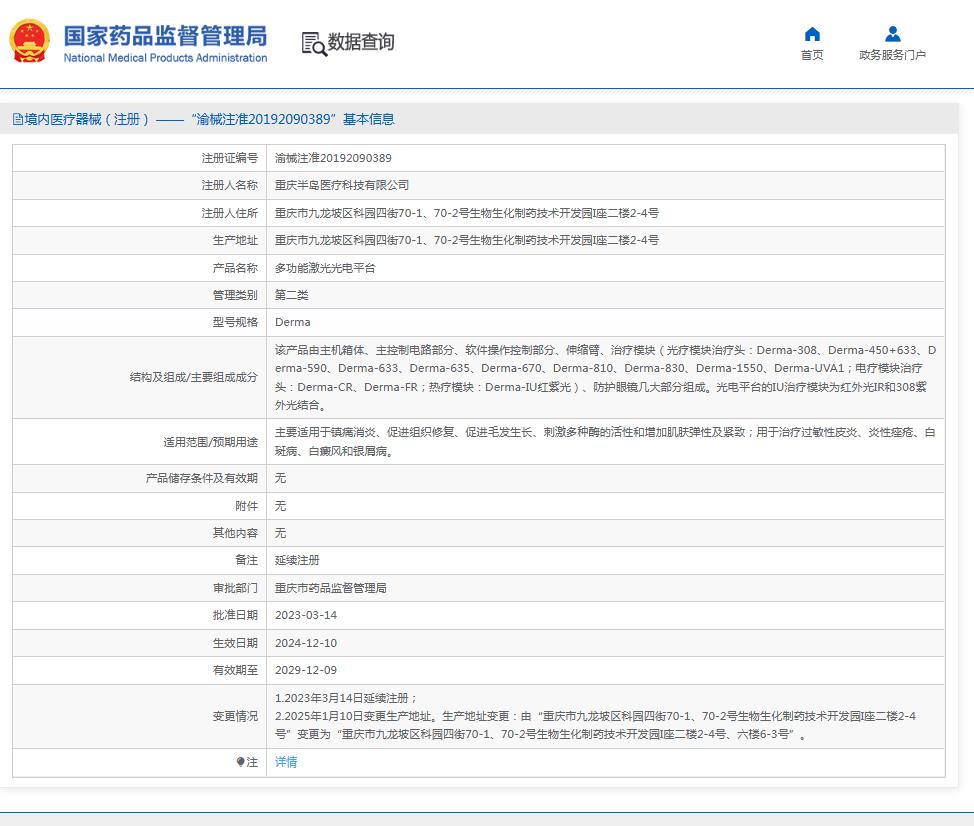Select the 首页 menu label
This screenshot has width=974, height=826.
point(812,56)
